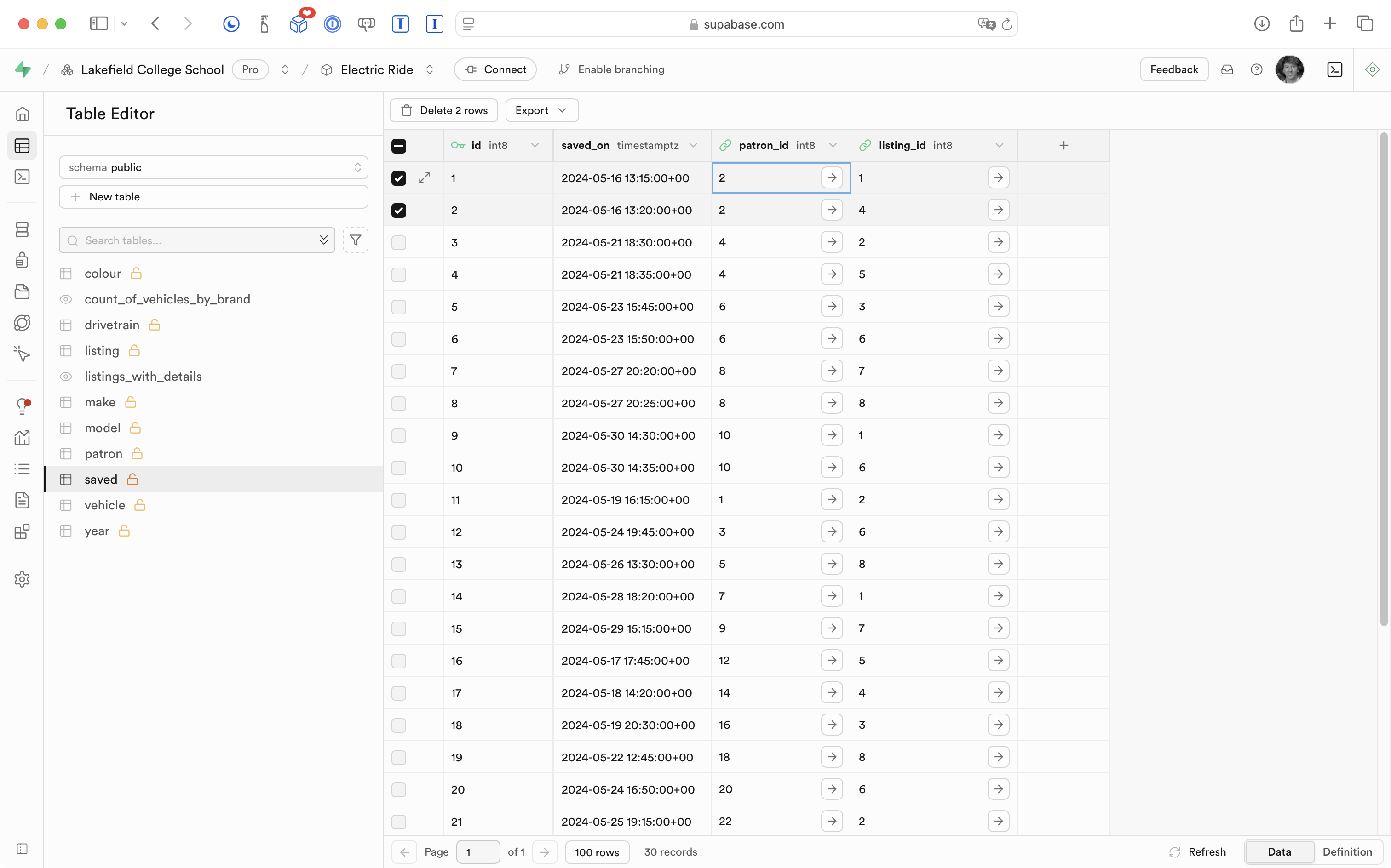Follow patron_id foreign key arrow in row 3
Screen dimensions: 1391x868
[832, 242]
